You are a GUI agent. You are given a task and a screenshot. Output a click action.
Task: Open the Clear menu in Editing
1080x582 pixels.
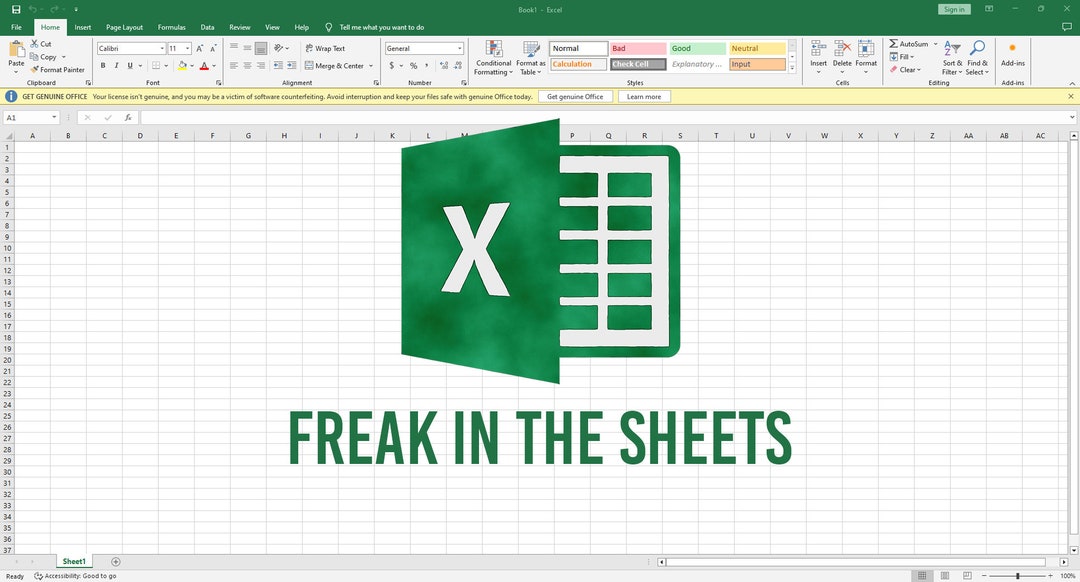point(905,70)
